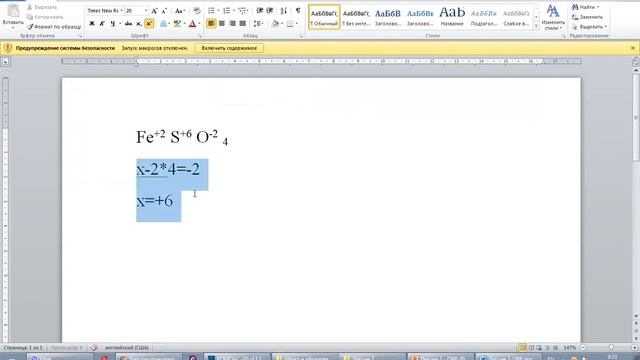Open the Найти (Find) button
Viewport: 640px width, 360px height.
point(585,7)
